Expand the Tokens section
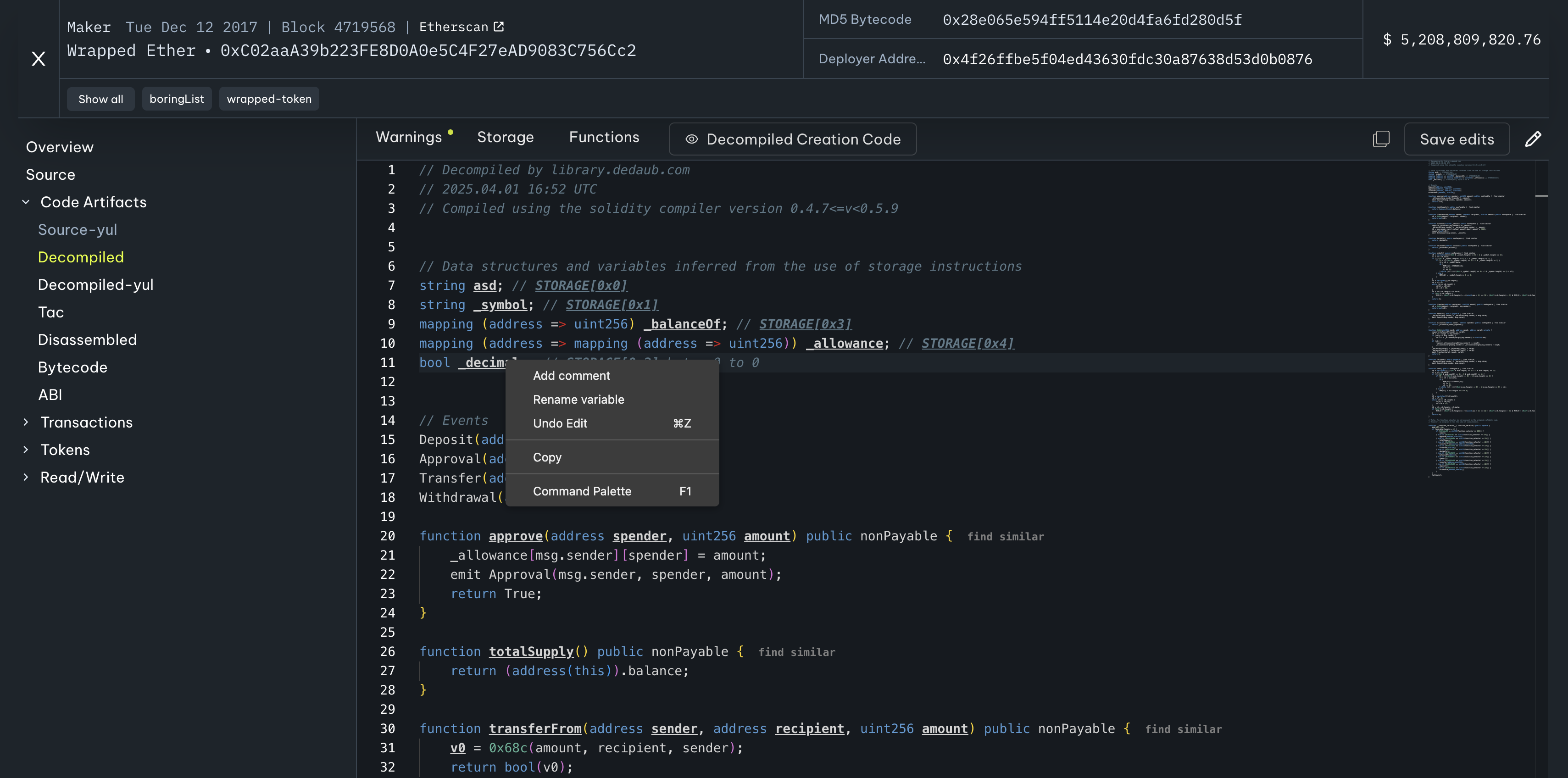 point(26,449)
